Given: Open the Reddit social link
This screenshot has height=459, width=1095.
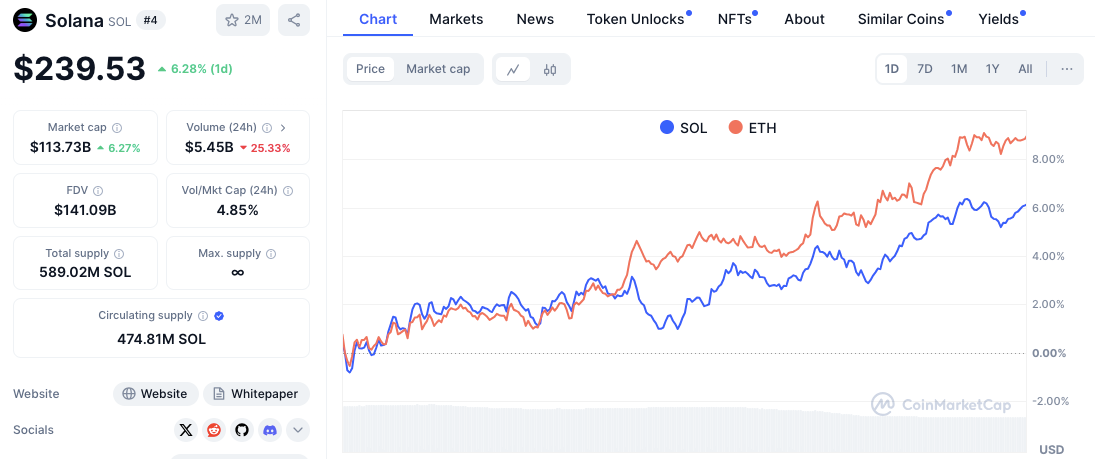Looking at the screenshot, I should 213,430.
